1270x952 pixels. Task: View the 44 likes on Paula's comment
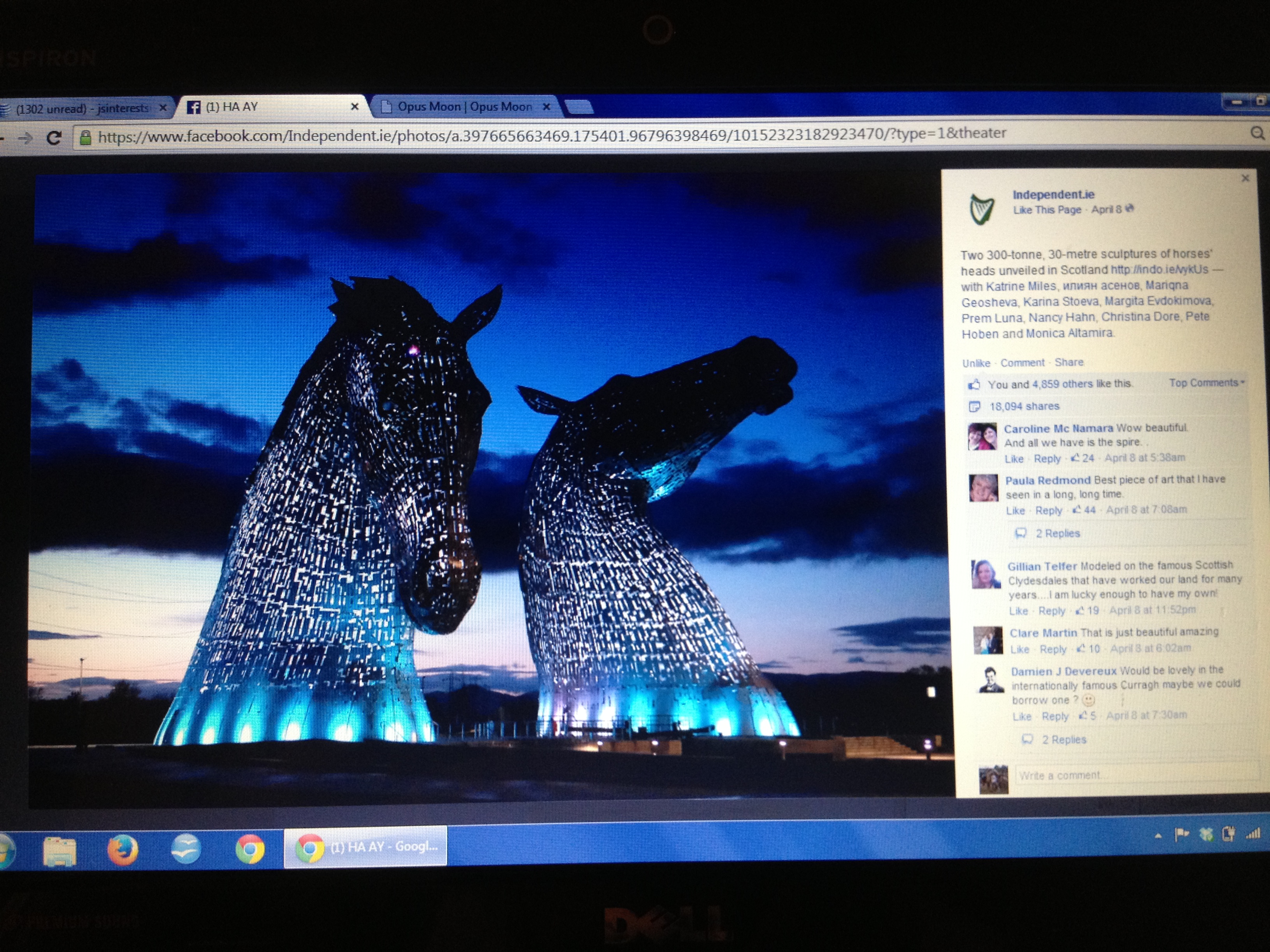point(1084,509)
